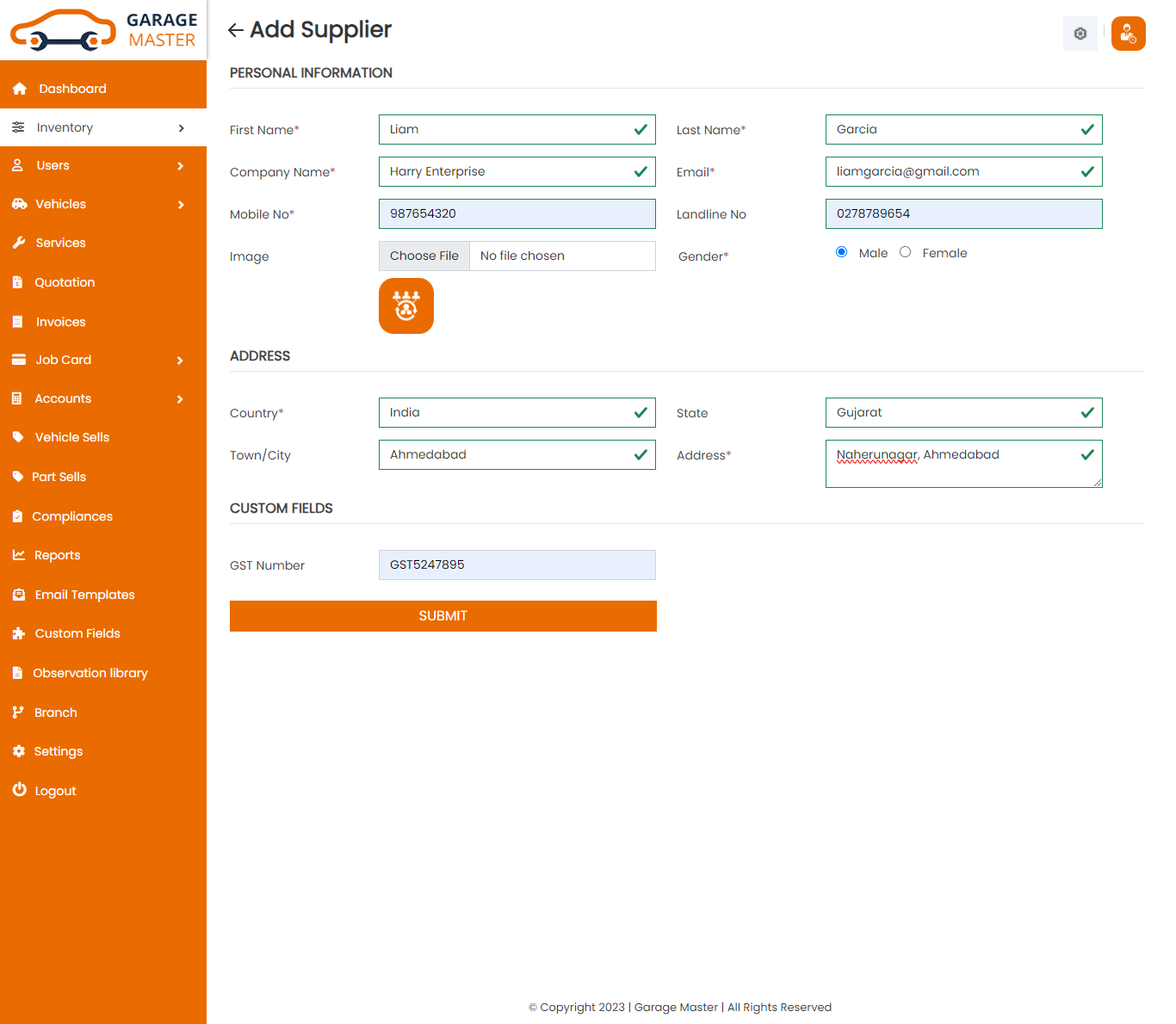Expand the Inventory submenu arrow

pyautogui.click(x=181, y=128)
